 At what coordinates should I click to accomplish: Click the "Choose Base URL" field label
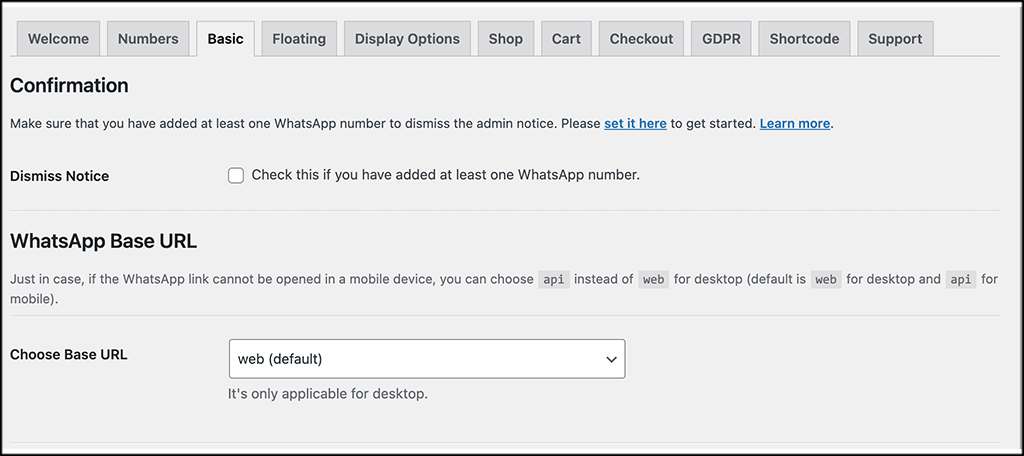tap(69, 355)
